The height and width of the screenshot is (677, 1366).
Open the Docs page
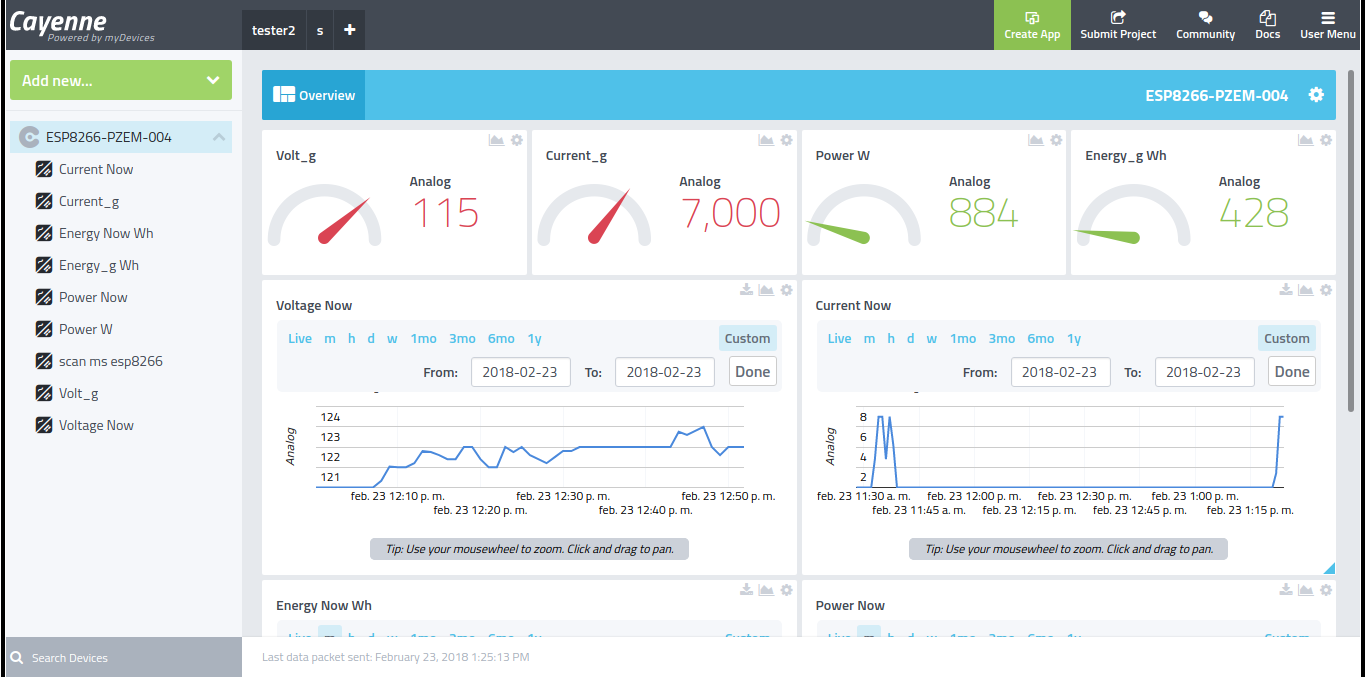[1267, 25]
